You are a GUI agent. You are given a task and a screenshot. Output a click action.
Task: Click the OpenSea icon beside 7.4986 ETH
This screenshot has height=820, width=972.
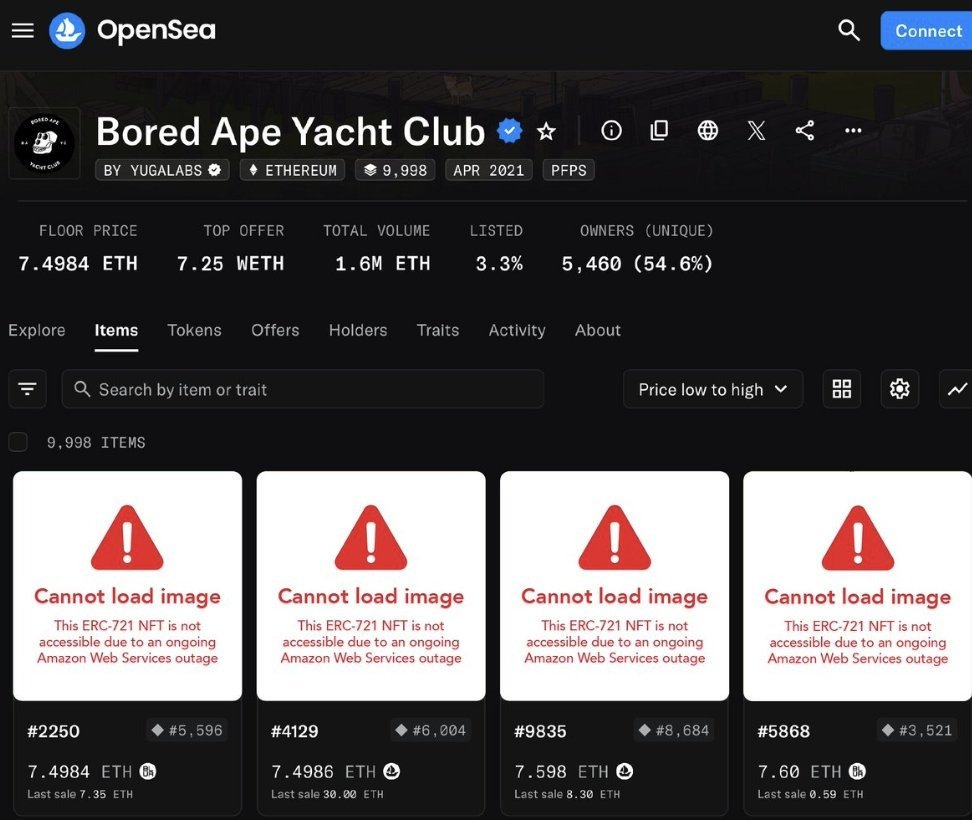[391, 771]
